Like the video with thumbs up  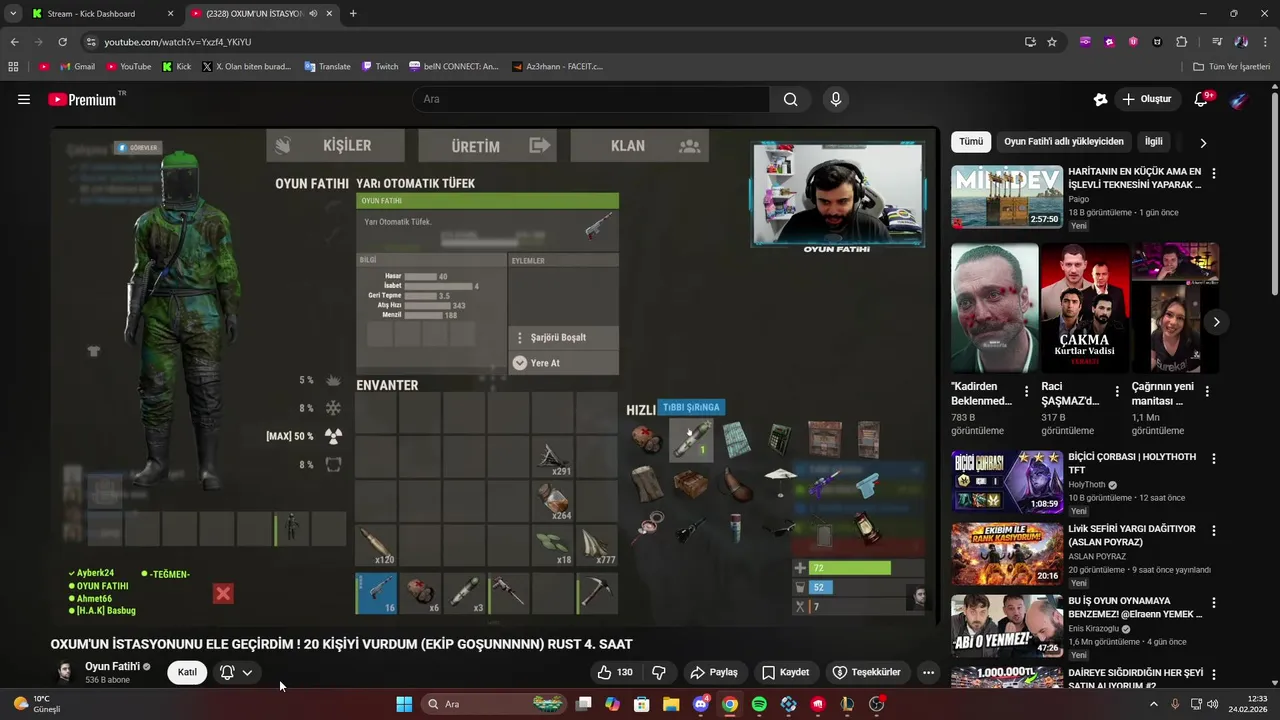(x=615, y=672)
